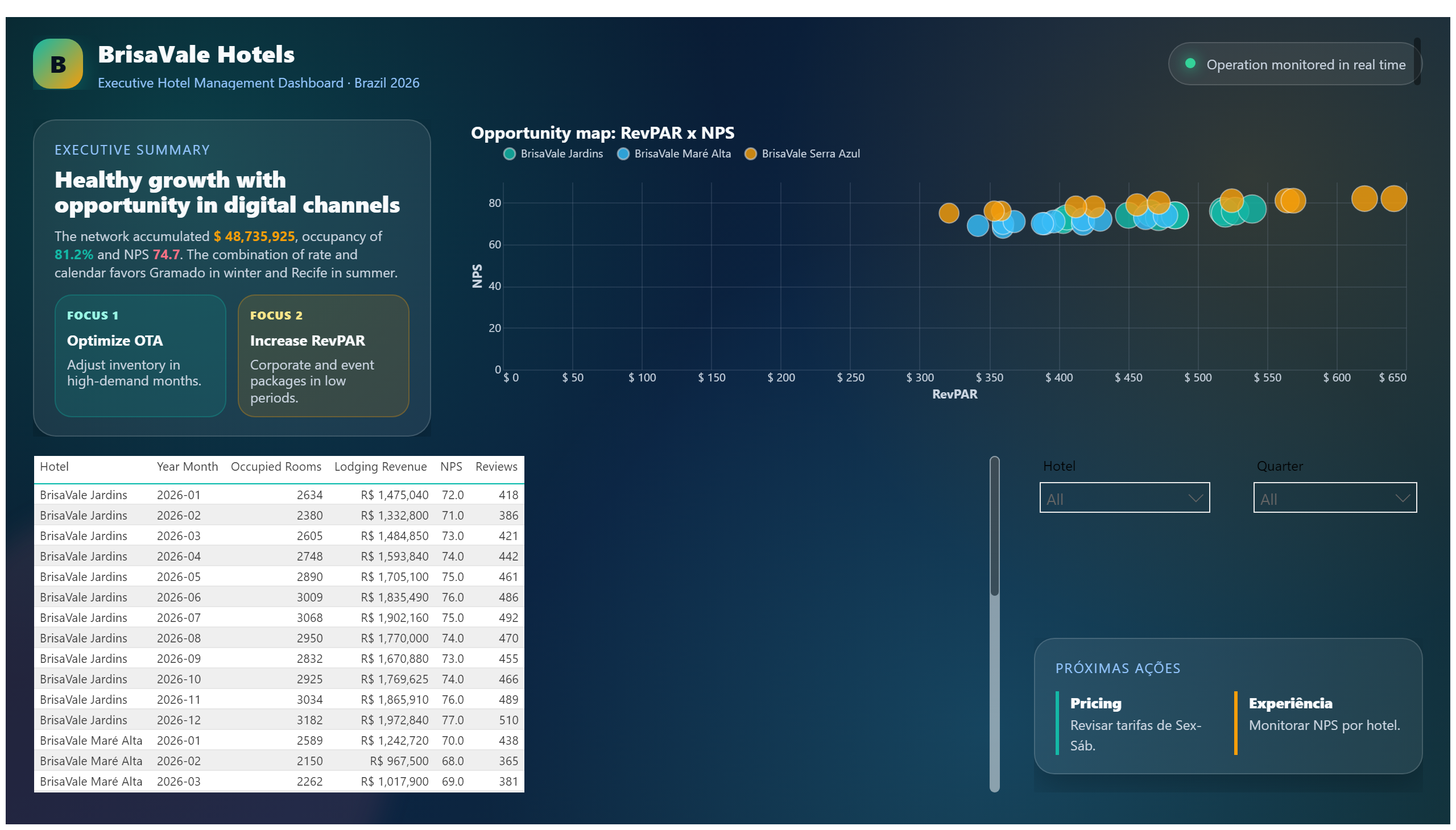Click the rightmost orange Serra Azul bubble
This screenshot has width=1456, height=830.
pos(1393,198)
